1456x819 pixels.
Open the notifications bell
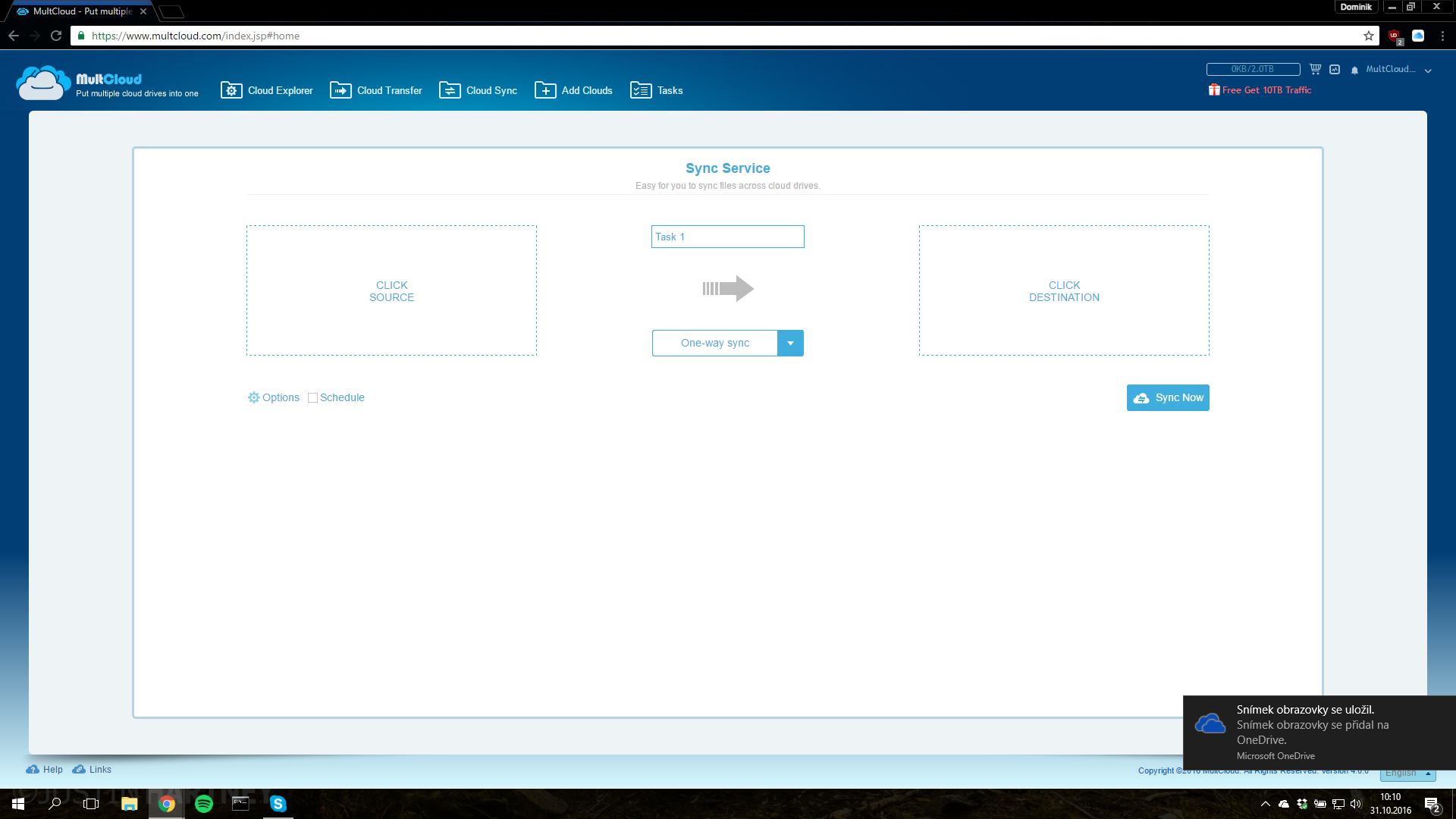pyautogui.click(x=1354, y=70)
